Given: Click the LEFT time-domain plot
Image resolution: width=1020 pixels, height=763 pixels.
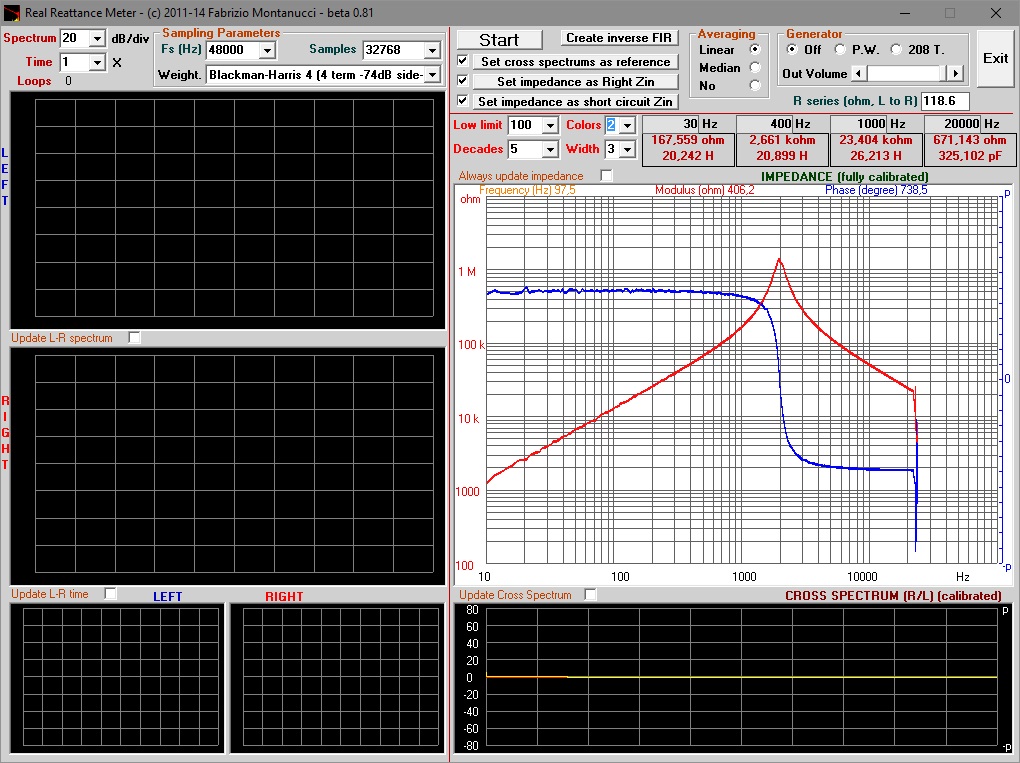Looking at the screenshot, I should (x=117, y=678).
